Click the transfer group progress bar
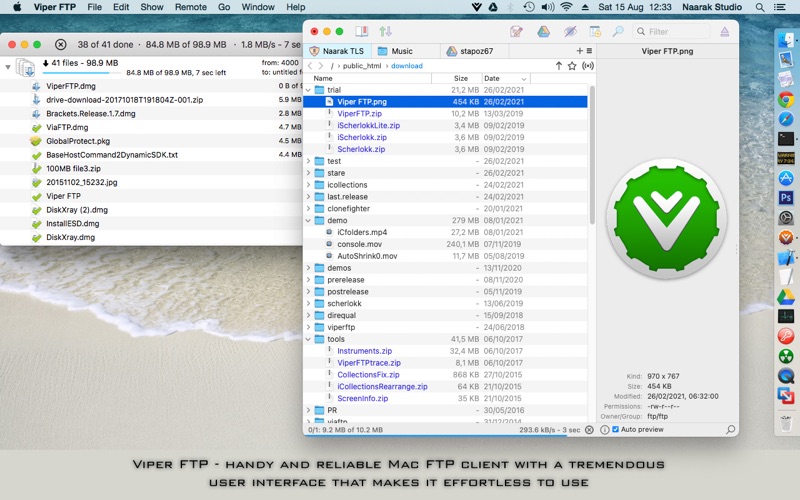Image resolution: width=800 pixels, height=500 pixels. tap(84, 72)
